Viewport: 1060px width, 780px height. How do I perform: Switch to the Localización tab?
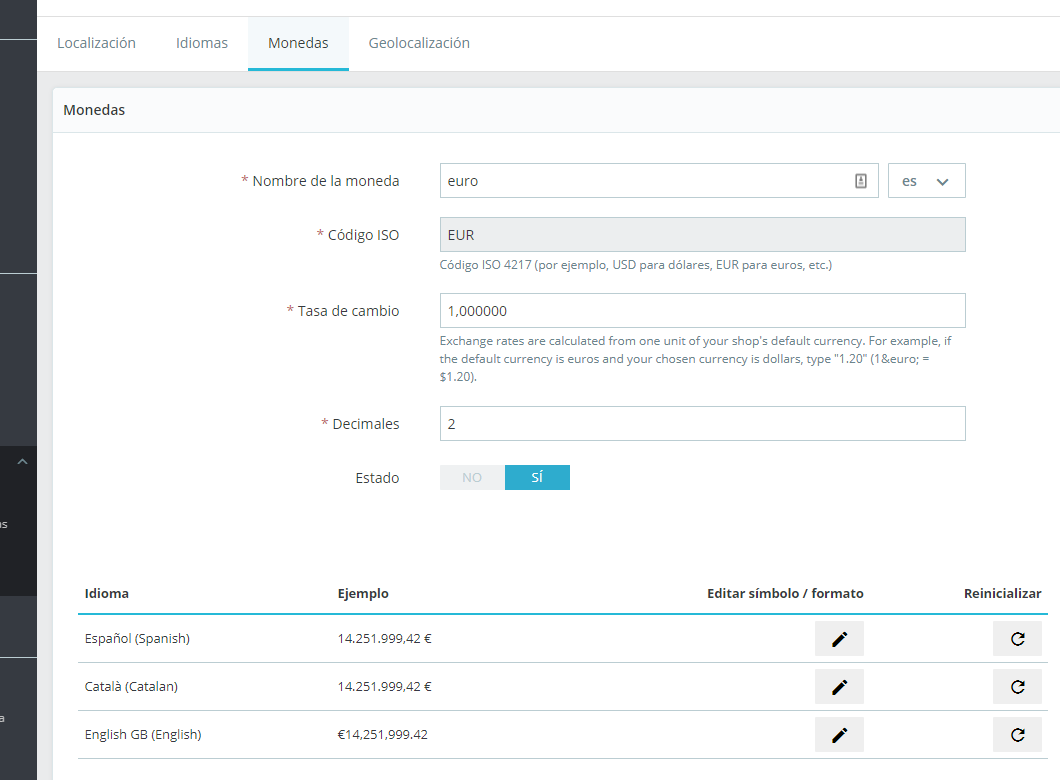97,43
